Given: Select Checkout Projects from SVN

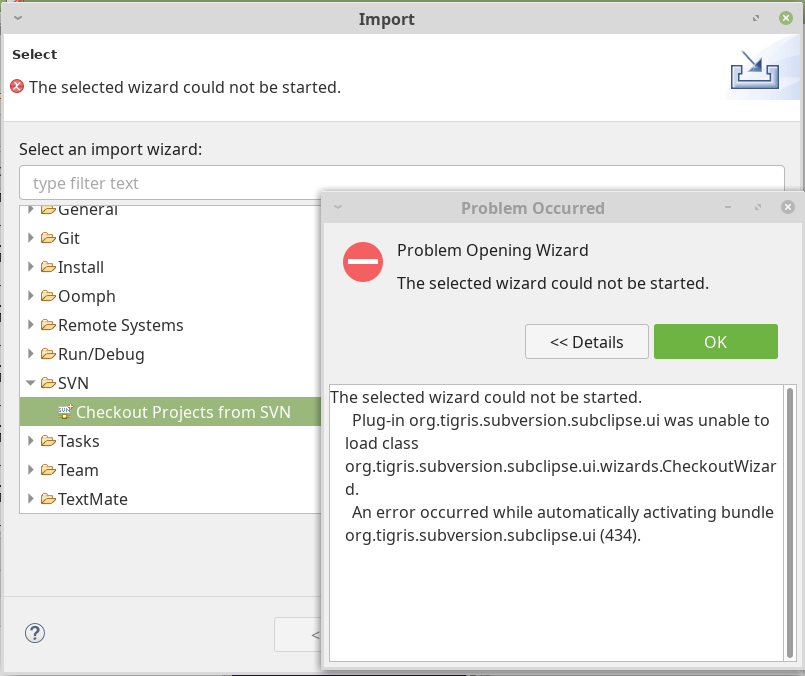Looking at the screenshot, I should pyautogui.click(x=183, y=412).
